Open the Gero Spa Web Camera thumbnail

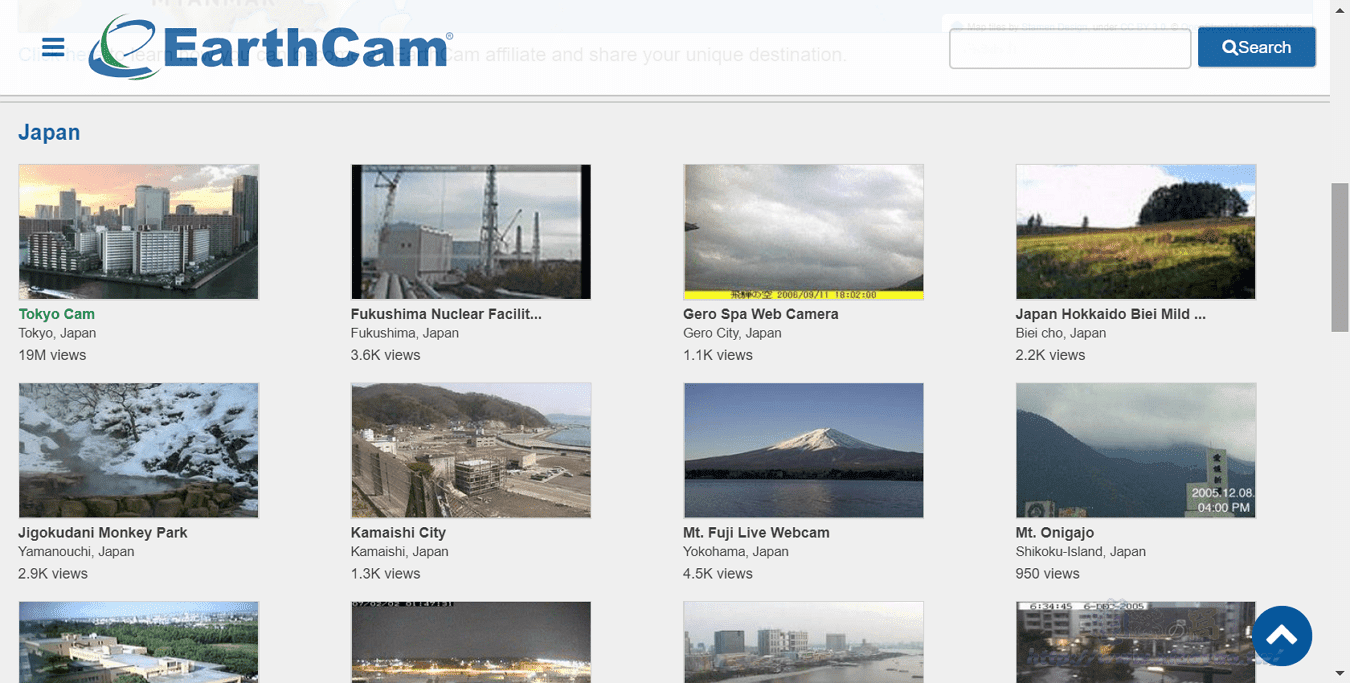point(803,232)
